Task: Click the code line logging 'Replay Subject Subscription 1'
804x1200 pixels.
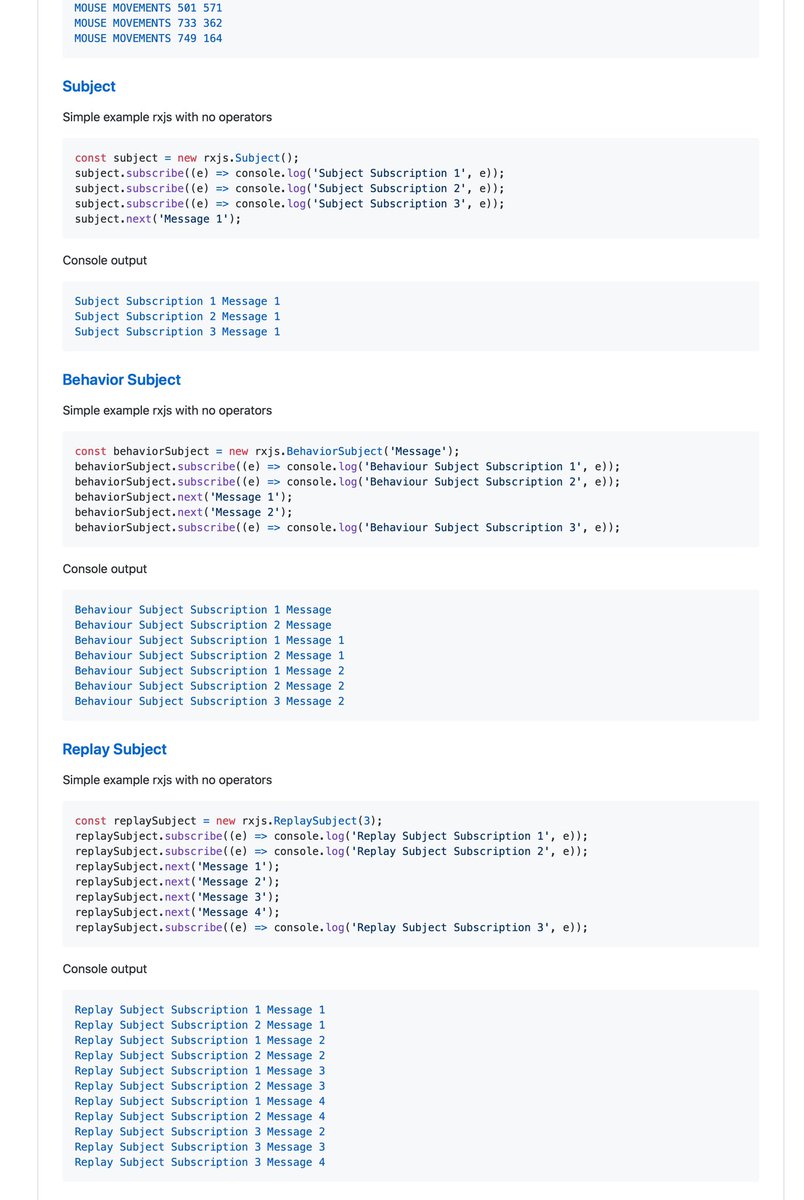Action: click(x=332, y=836)
